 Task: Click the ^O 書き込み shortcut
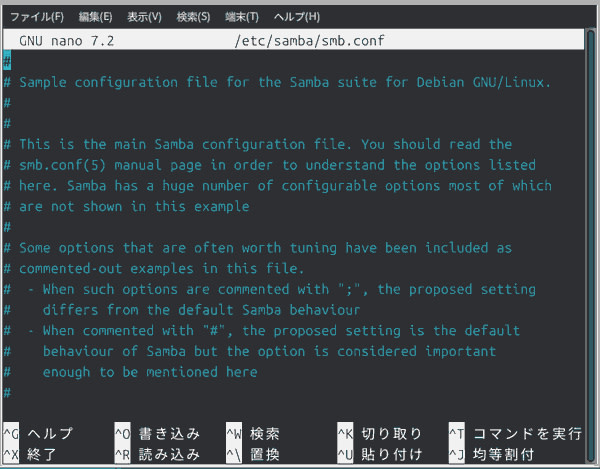tap(158, 433)
